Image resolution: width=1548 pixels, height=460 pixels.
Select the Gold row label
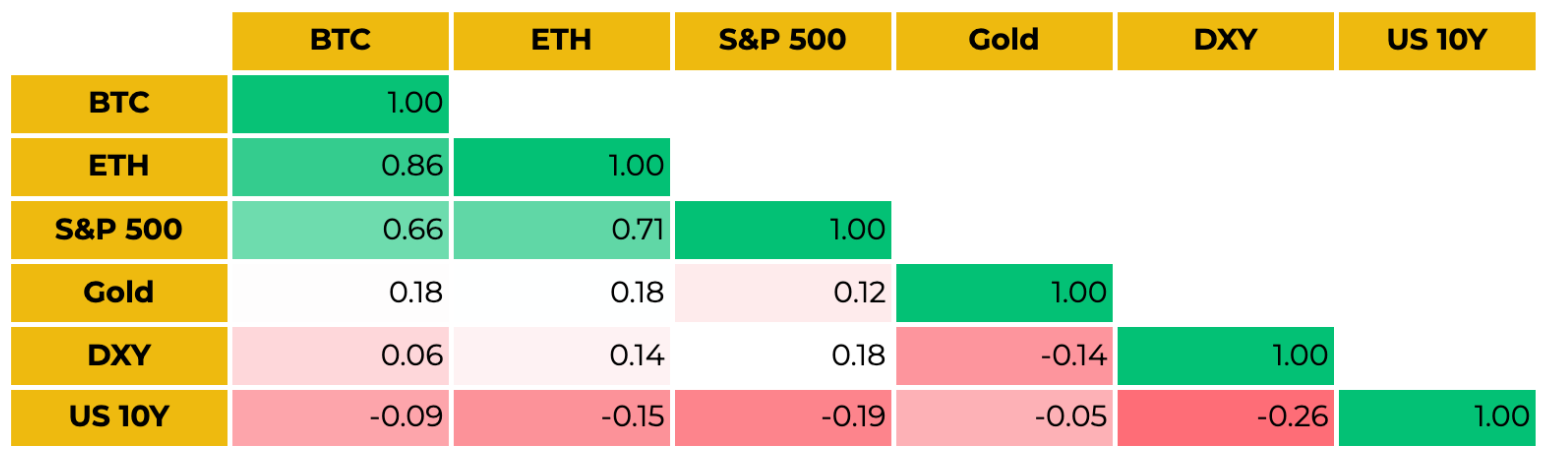119,293
